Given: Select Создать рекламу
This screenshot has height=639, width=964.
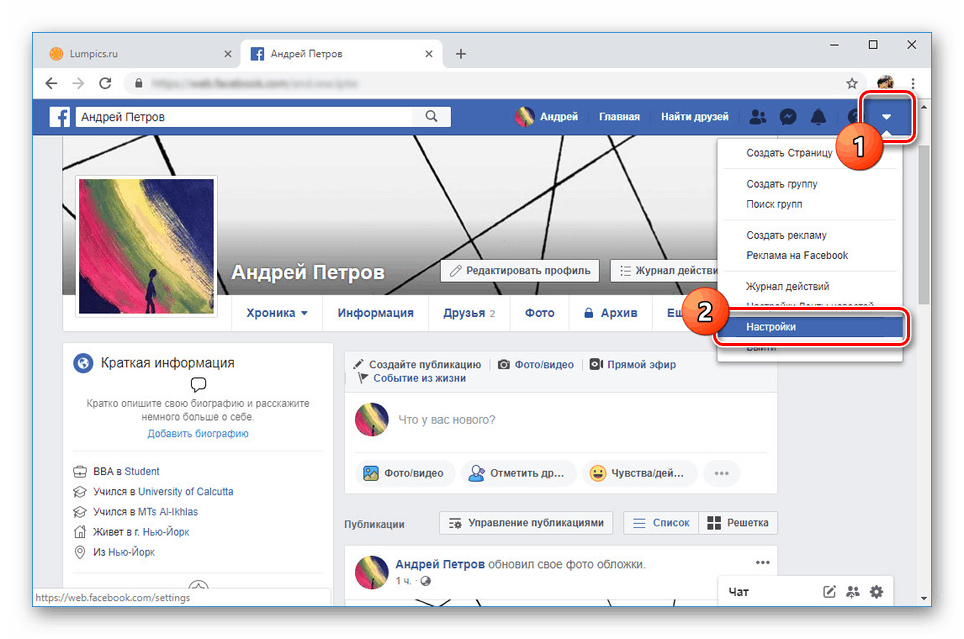Looking at the screenshot, I should 786,236.
